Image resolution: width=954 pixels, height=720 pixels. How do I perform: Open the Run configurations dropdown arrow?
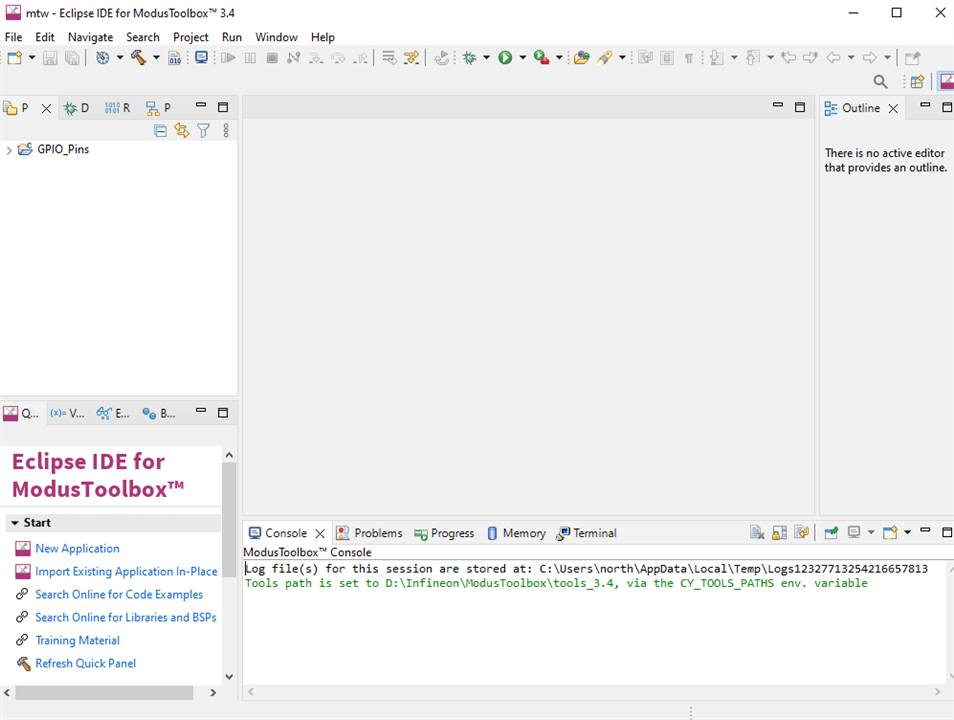pos(522,58)
